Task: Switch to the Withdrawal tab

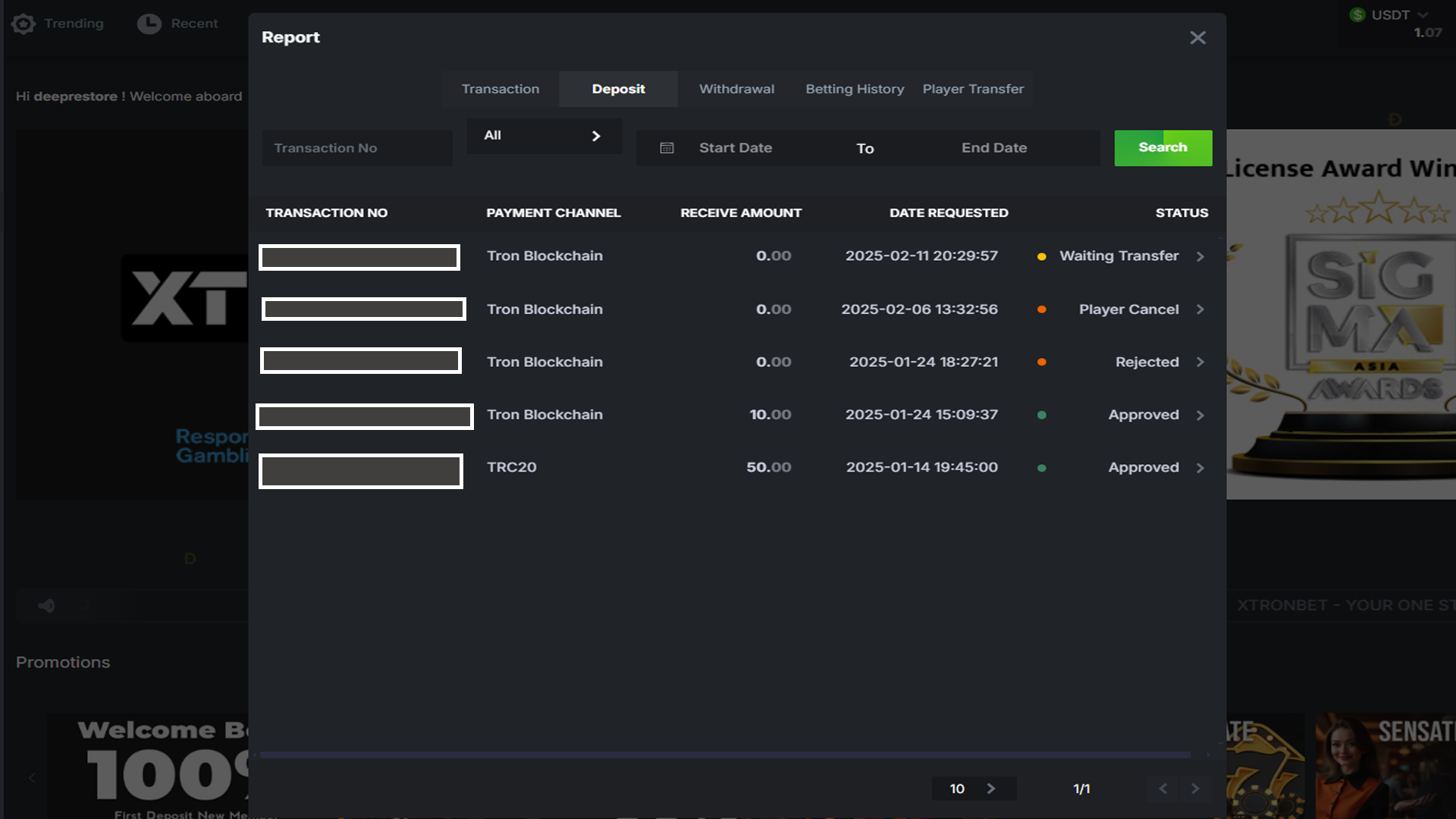Action: 736,89
